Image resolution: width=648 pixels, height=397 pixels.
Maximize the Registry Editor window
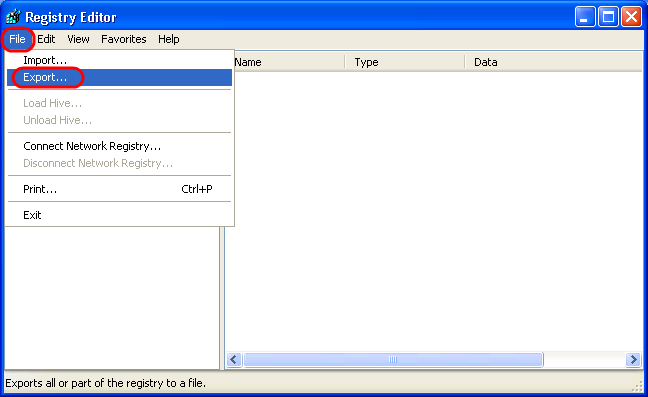coord(608,17)
